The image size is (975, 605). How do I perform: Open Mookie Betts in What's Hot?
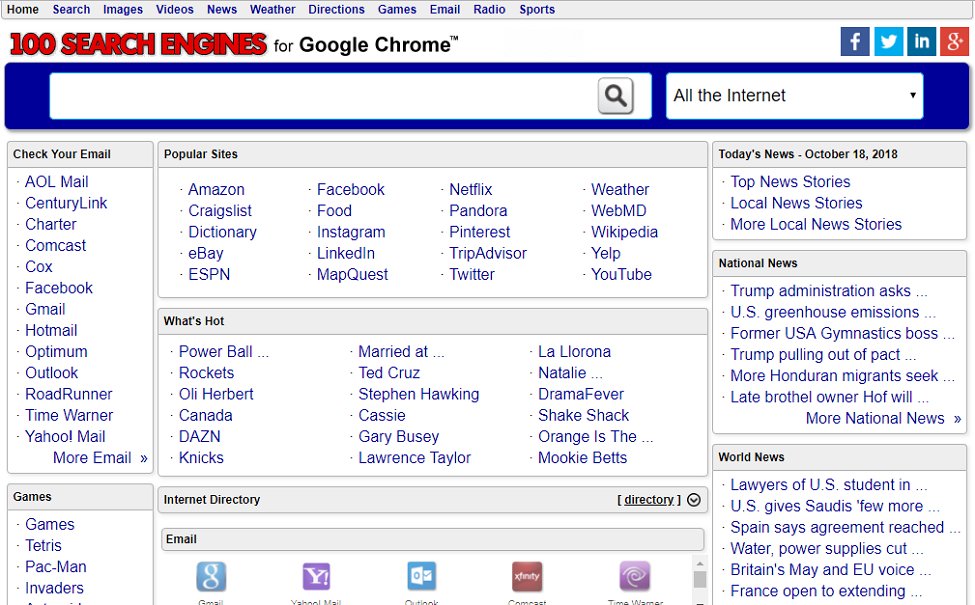click(x=583, y=458)
